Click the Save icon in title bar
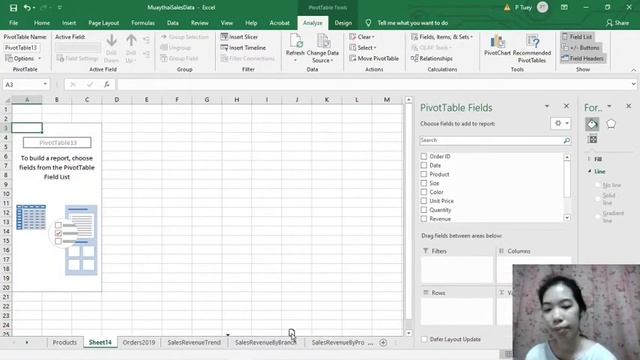The image size is (640, 360). 13,7
